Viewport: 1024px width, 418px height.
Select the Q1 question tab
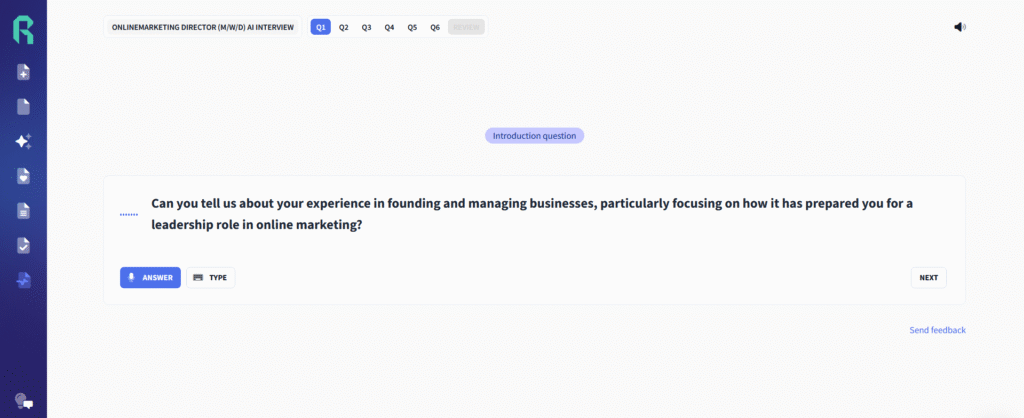(x=320, y=27)
